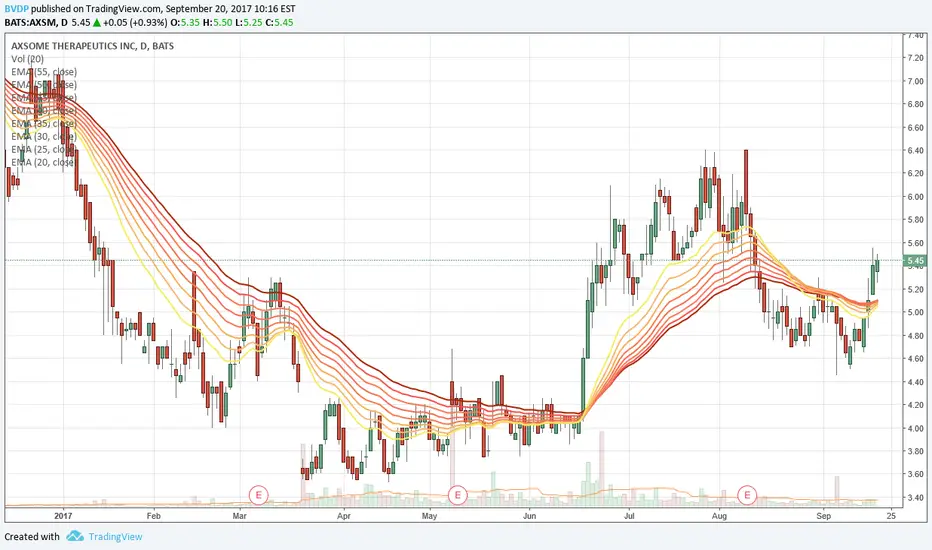The height and width of the screenshot is (550, 932).
Task: Click the May date axis label
Action: (x=430, y=516)
